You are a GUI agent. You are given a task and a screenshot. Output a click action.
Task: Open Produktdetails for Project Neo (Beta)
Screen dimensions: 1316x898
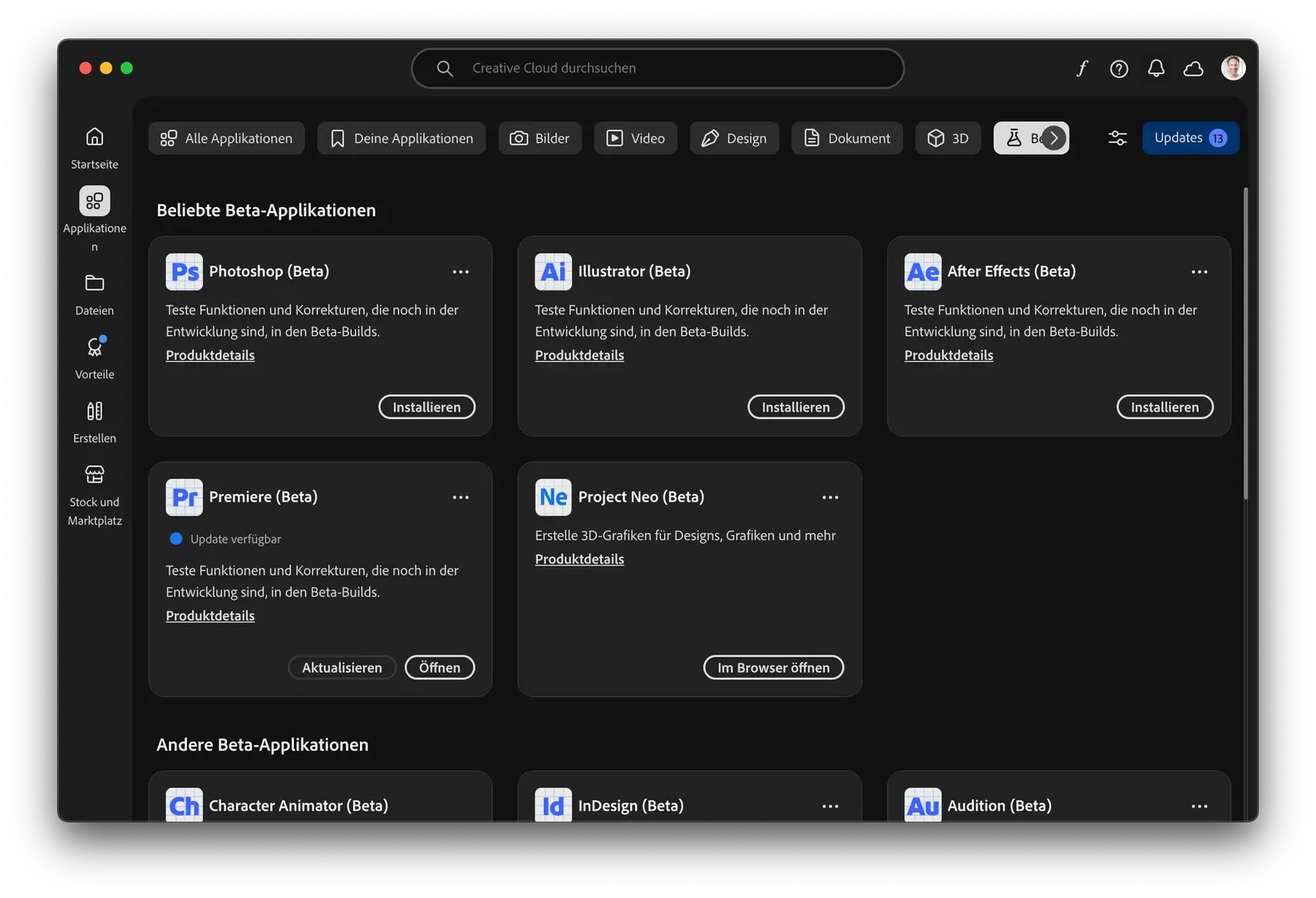[x=579, y=559]
